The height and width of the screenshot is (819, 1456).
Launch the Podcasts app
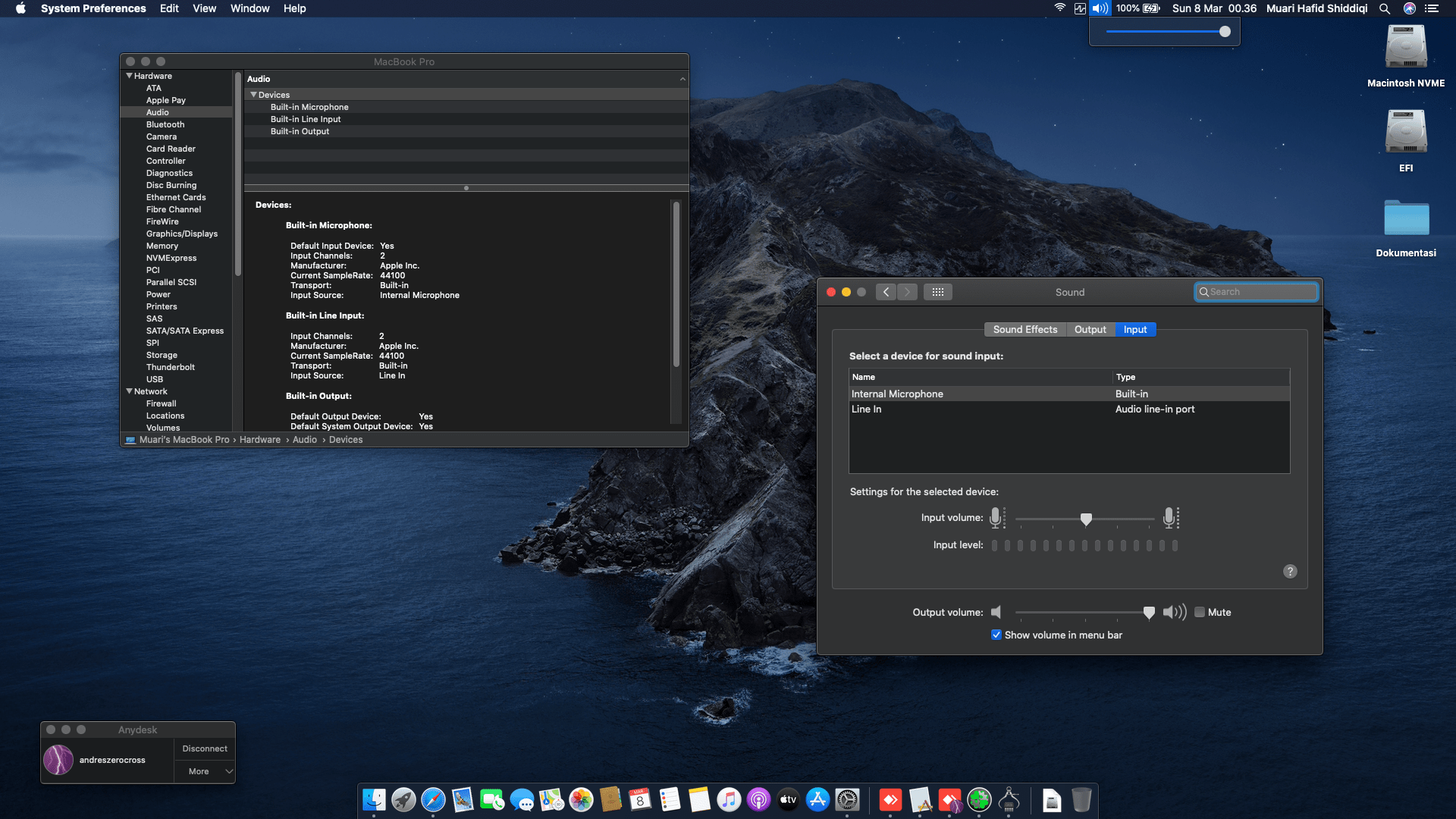coord(759,800)
